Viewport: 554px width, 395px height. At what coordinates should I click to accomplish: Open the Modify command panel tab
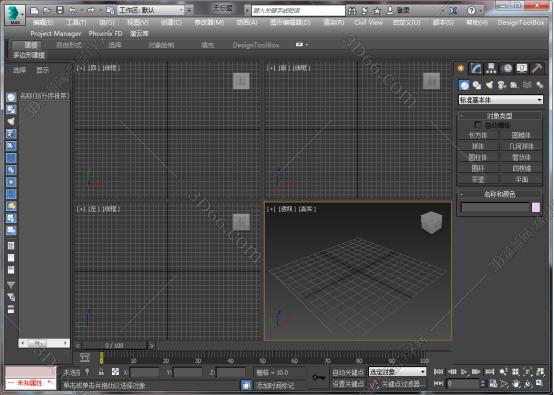[x=476, y=68]
